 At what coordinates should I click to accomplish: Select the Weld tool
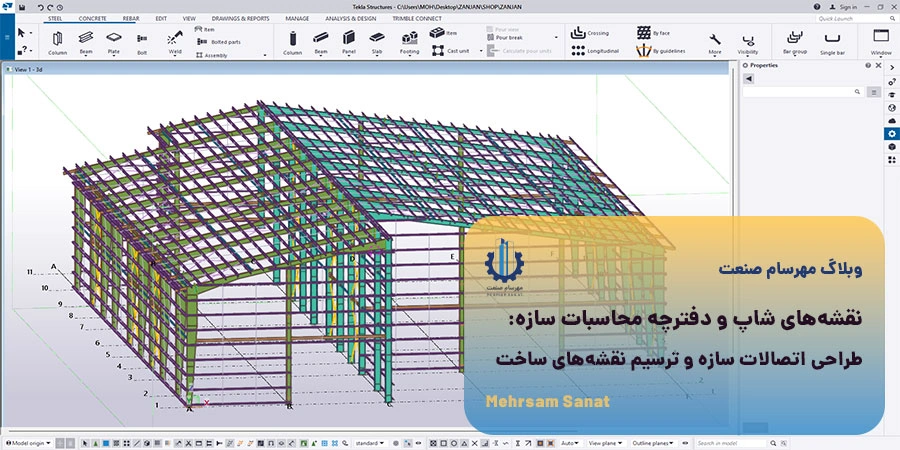[174, 42]
